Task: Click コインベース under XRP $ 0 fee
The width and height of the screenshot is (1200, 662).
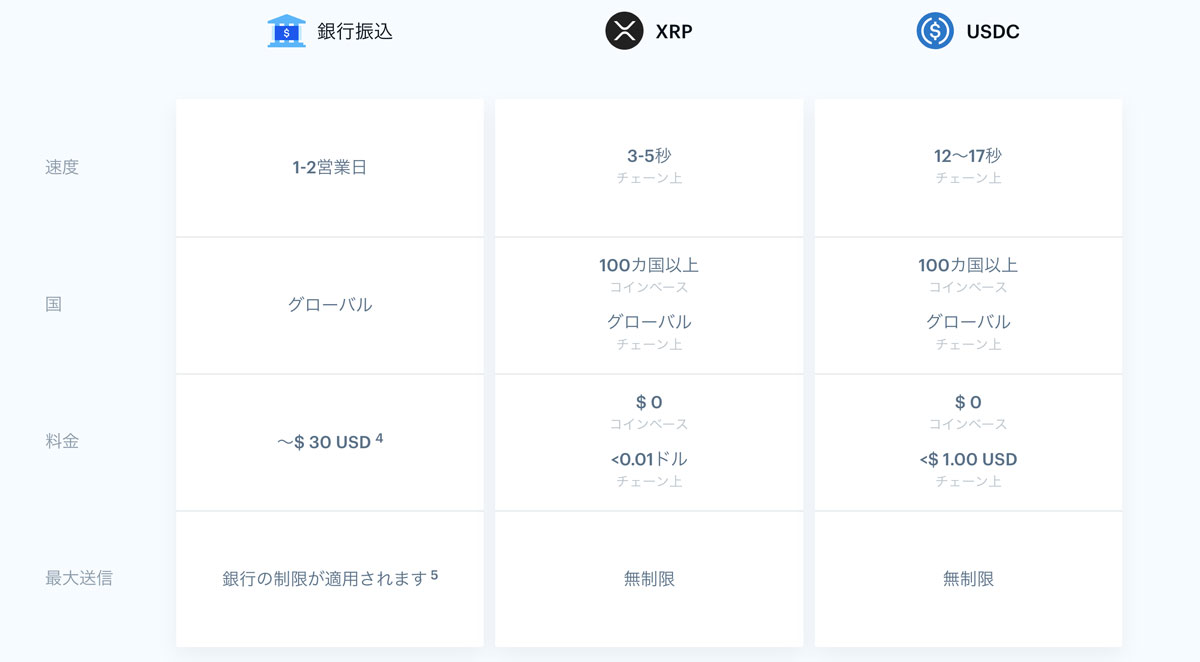Action: [649, 424]
